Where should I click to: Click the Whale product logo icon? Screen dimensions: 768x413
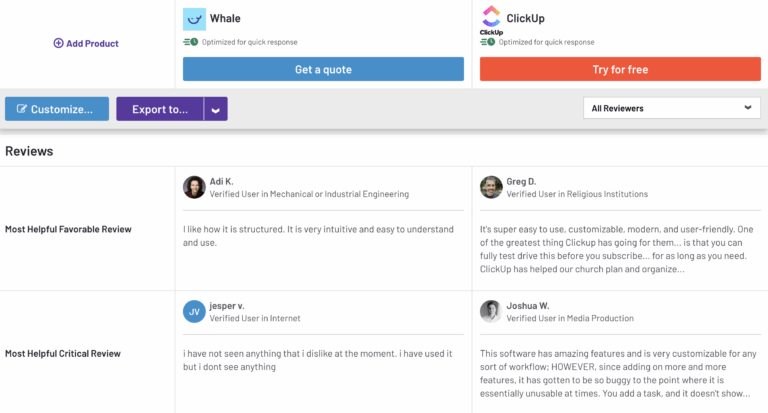click(194, 18)
